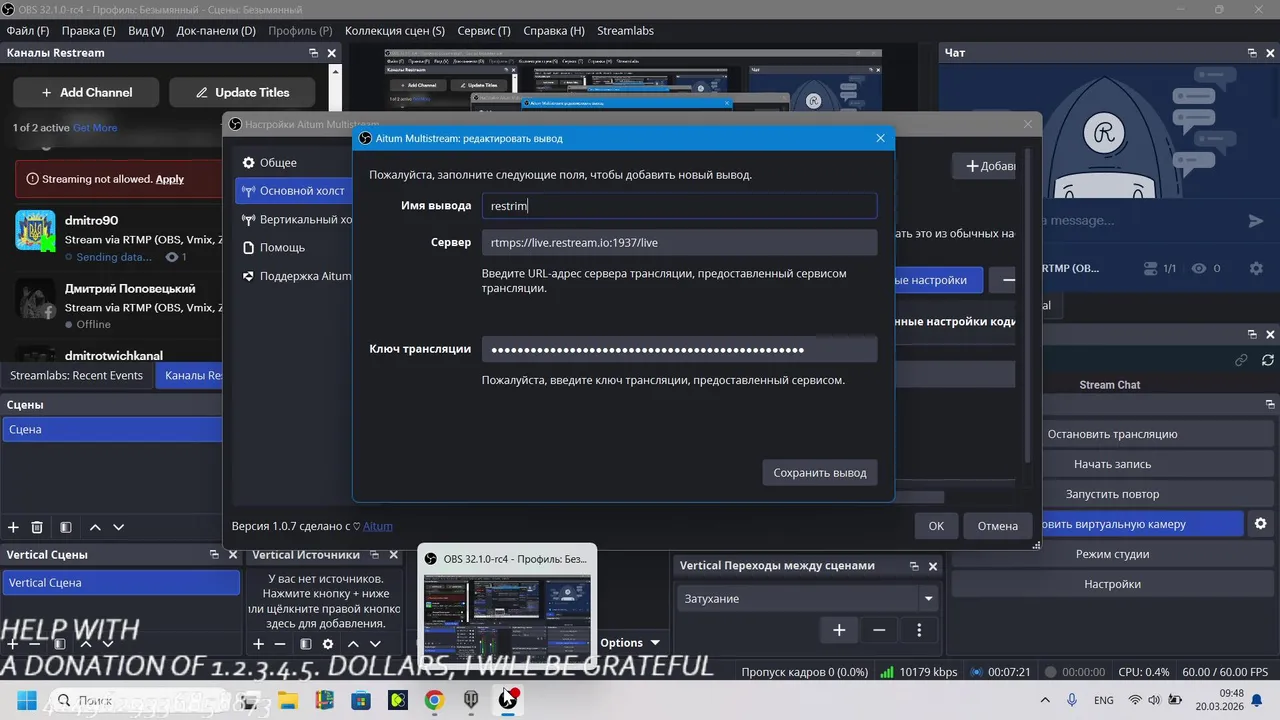Click Apply link in streaming warning

pyautogui.click(x=170, y=179)
